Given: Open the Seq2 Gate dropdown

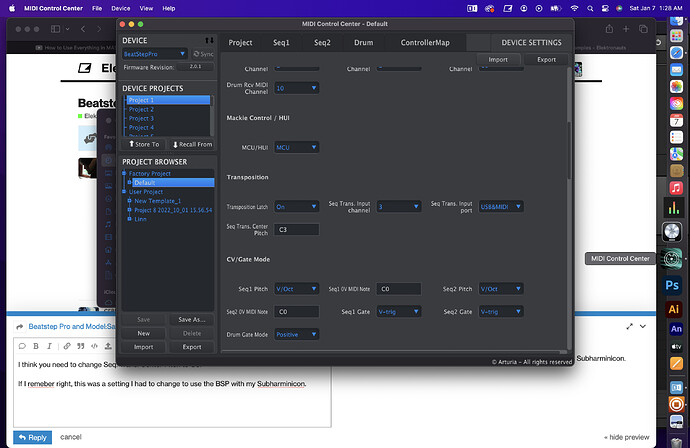Looking at the screenshot, I should [x=501, y=312].
